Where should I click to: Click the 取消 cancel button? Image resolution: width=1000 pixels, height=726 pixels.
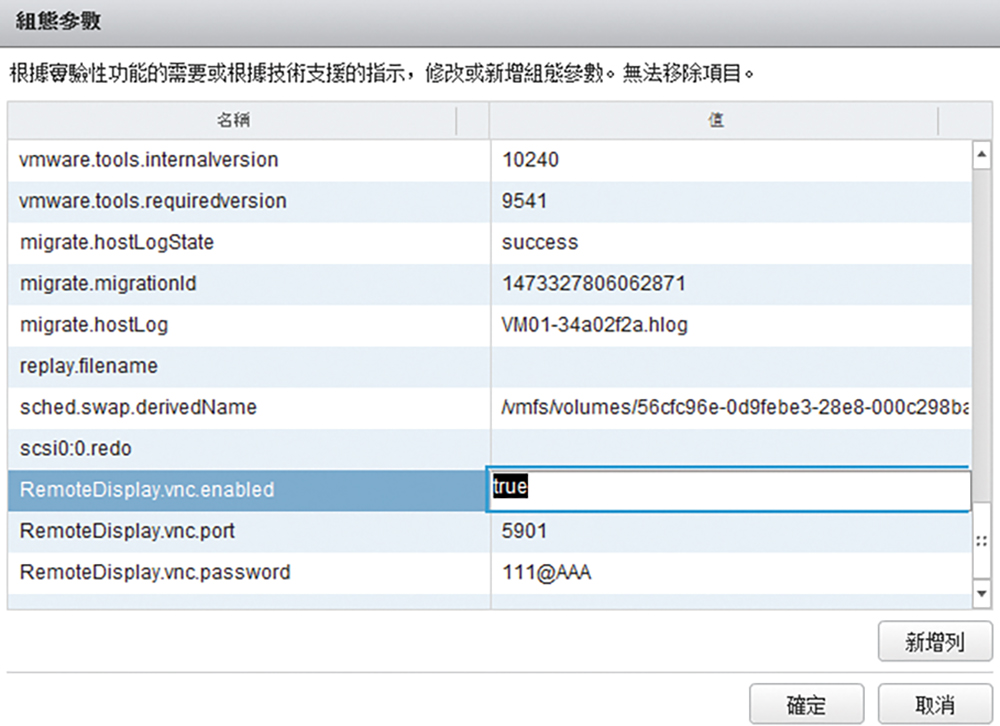point(933,703)
